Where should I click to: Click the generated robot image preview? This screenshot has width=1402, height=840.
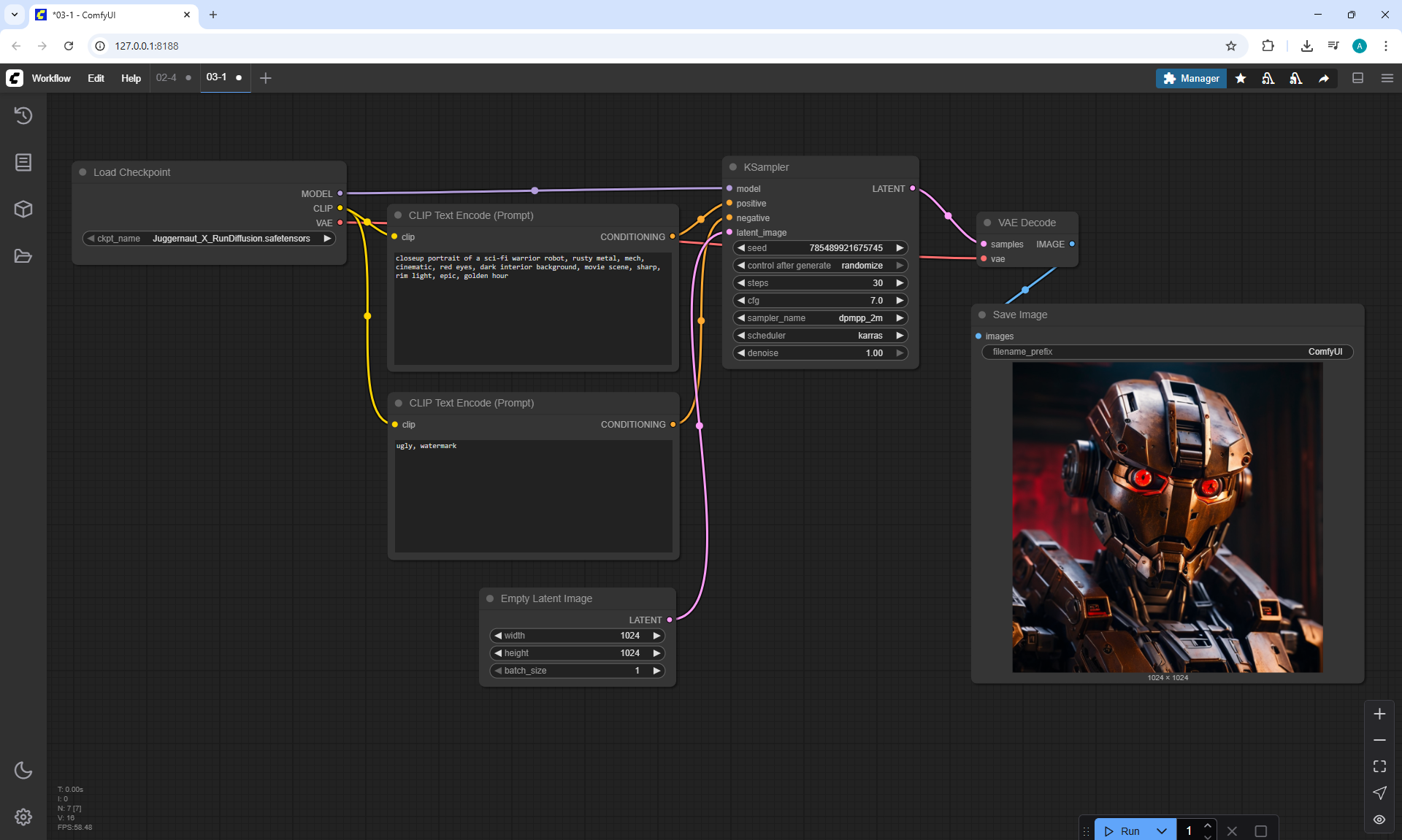pos(1167,517)
